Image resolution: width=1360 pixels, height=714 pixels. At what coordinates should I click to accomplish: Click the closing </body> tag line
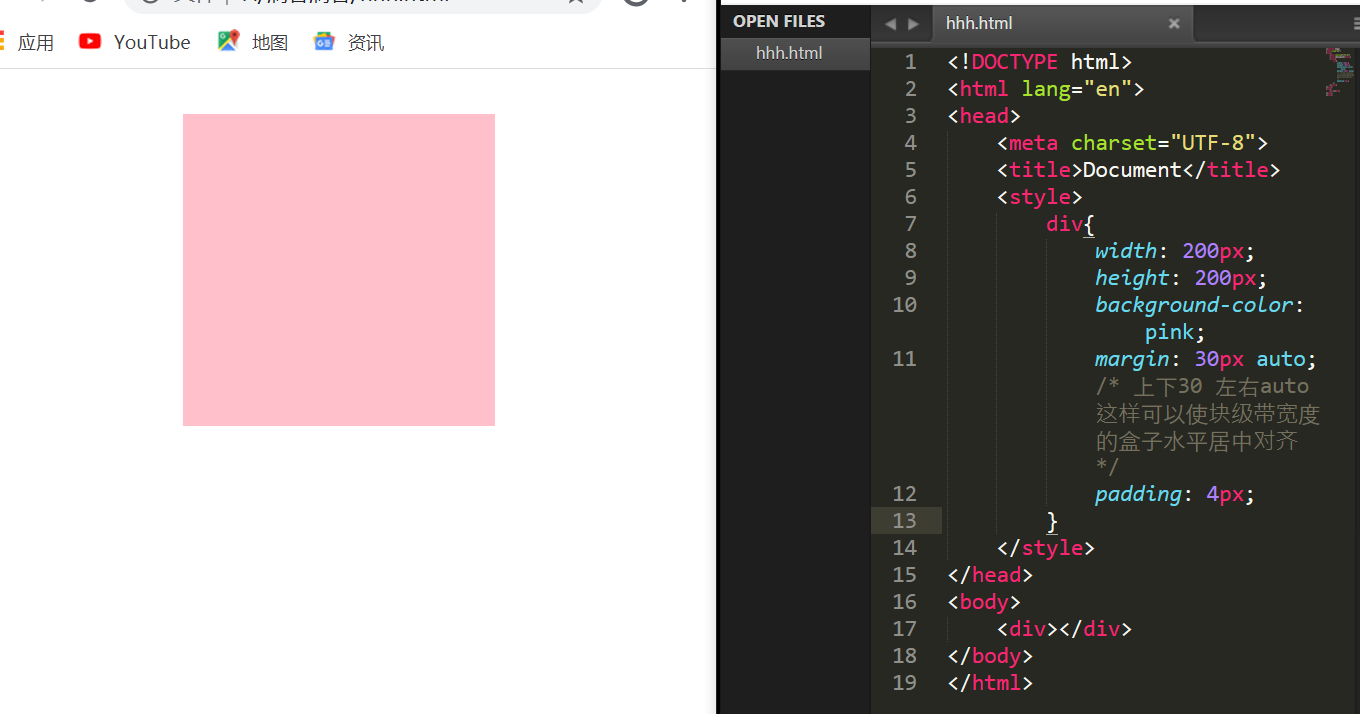pos(990,656)
